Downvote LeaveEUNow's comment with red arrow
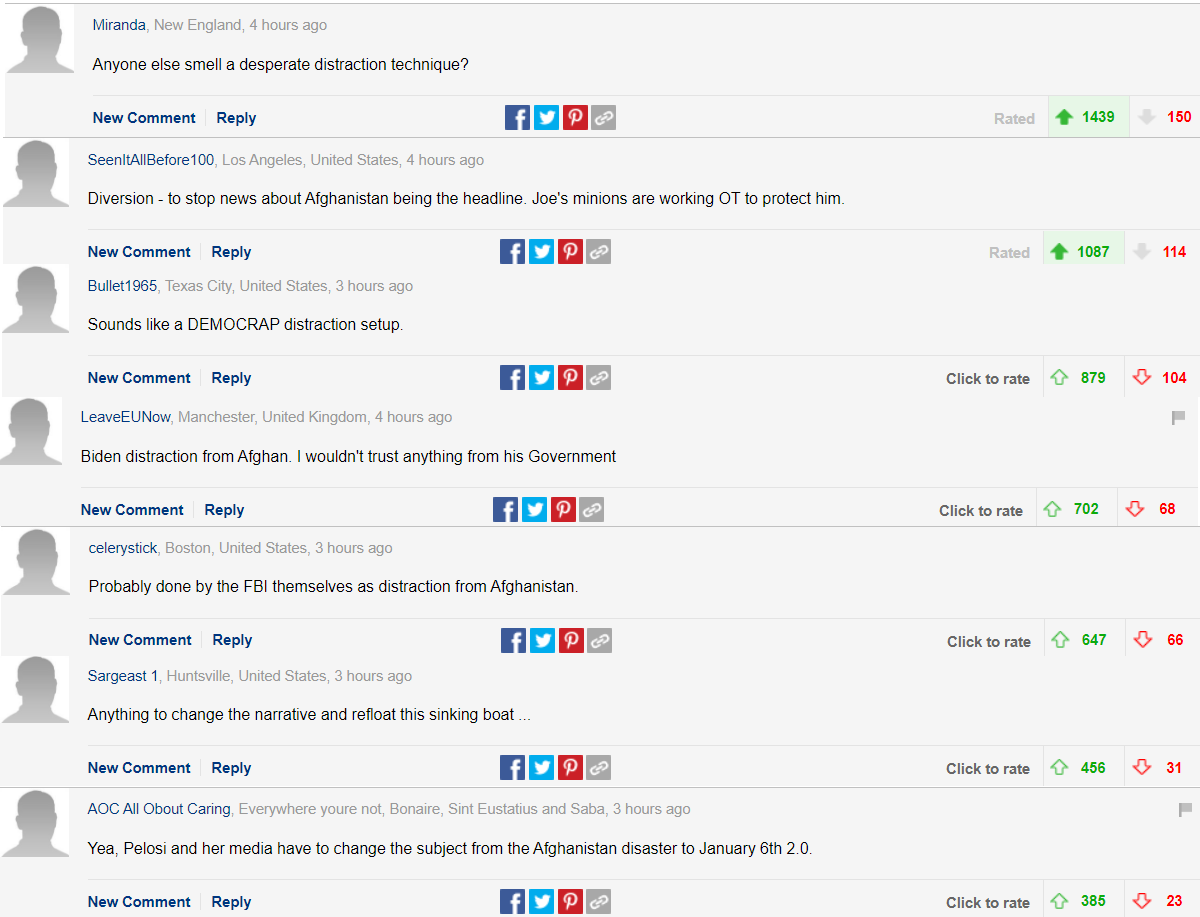The height and width of the screenshot is (917, 1200). [1135, 509]
